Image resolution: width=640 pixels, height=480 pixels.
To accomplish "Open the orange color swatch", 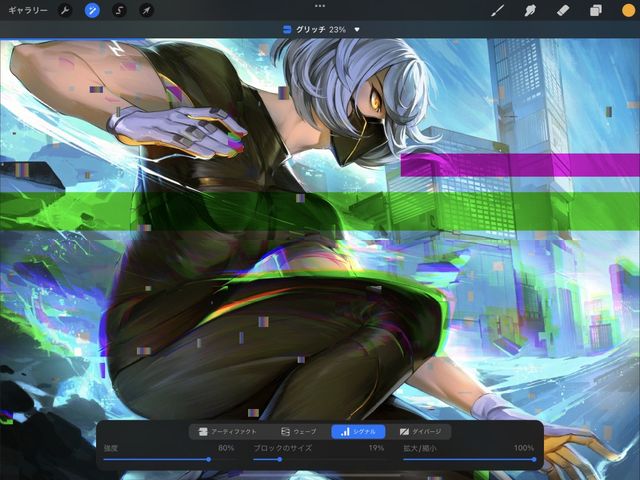I will click(x=628, y=10).
